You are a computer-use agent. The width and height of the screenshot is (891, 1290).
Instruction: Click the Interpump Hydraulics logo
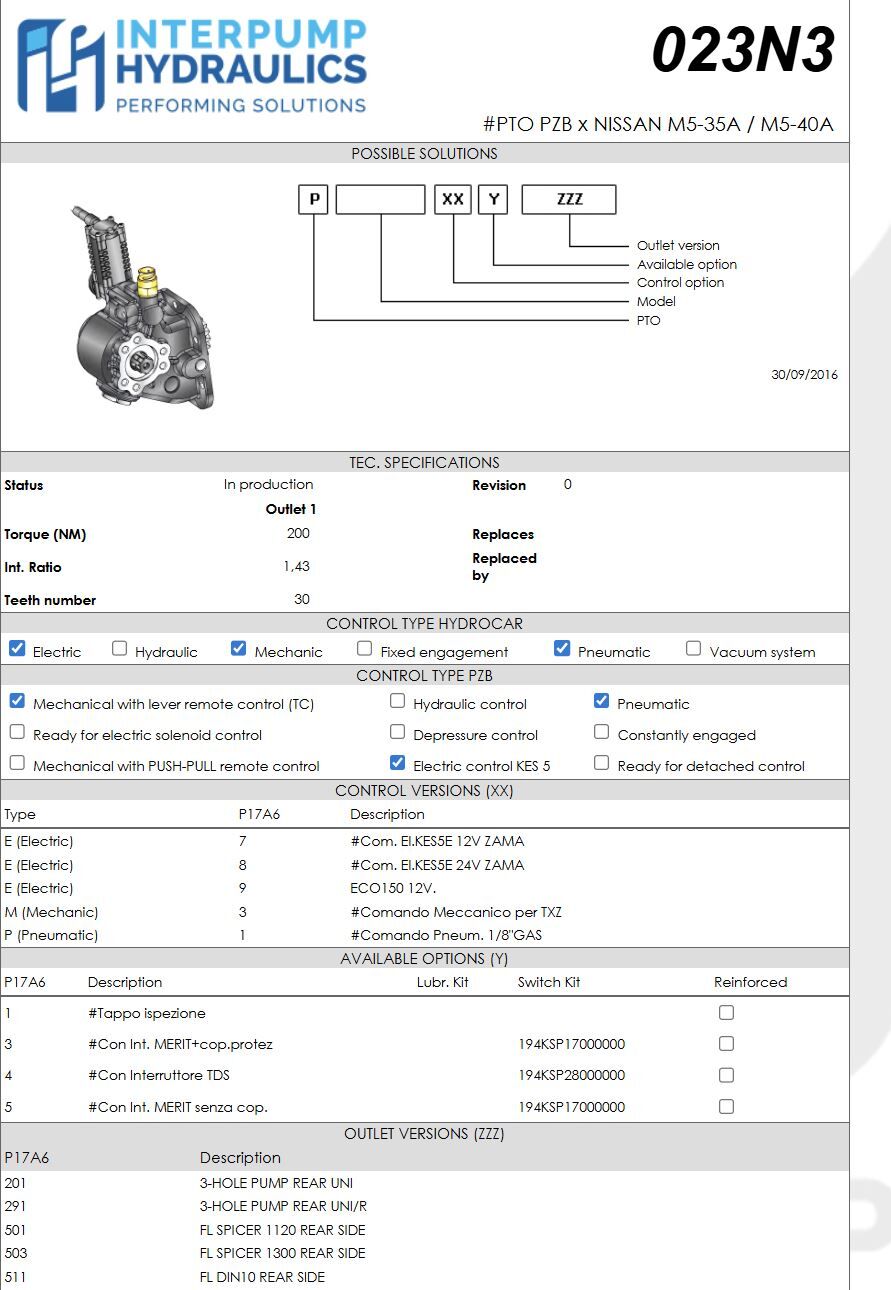point(192,66)
